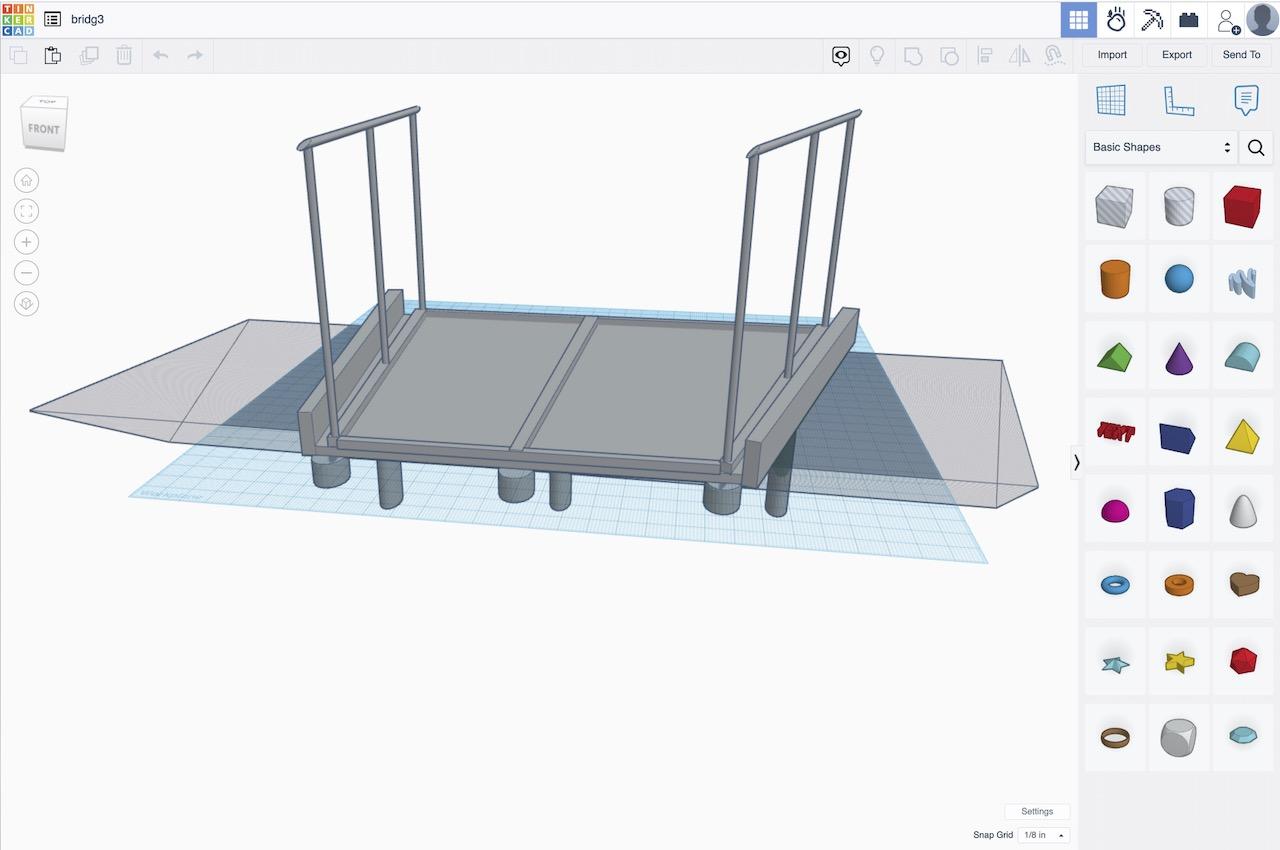The width and height of the screenshot is (1280, 850).
Task: Pick the brown Ring shape
Action: 1115,738
